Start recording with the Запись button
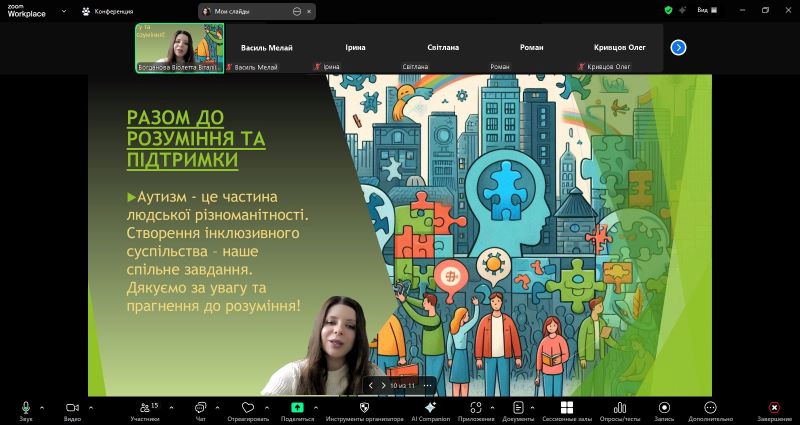The height and width of the screenshot is (425, 800). pyautogui.click(x=664, y=411)
